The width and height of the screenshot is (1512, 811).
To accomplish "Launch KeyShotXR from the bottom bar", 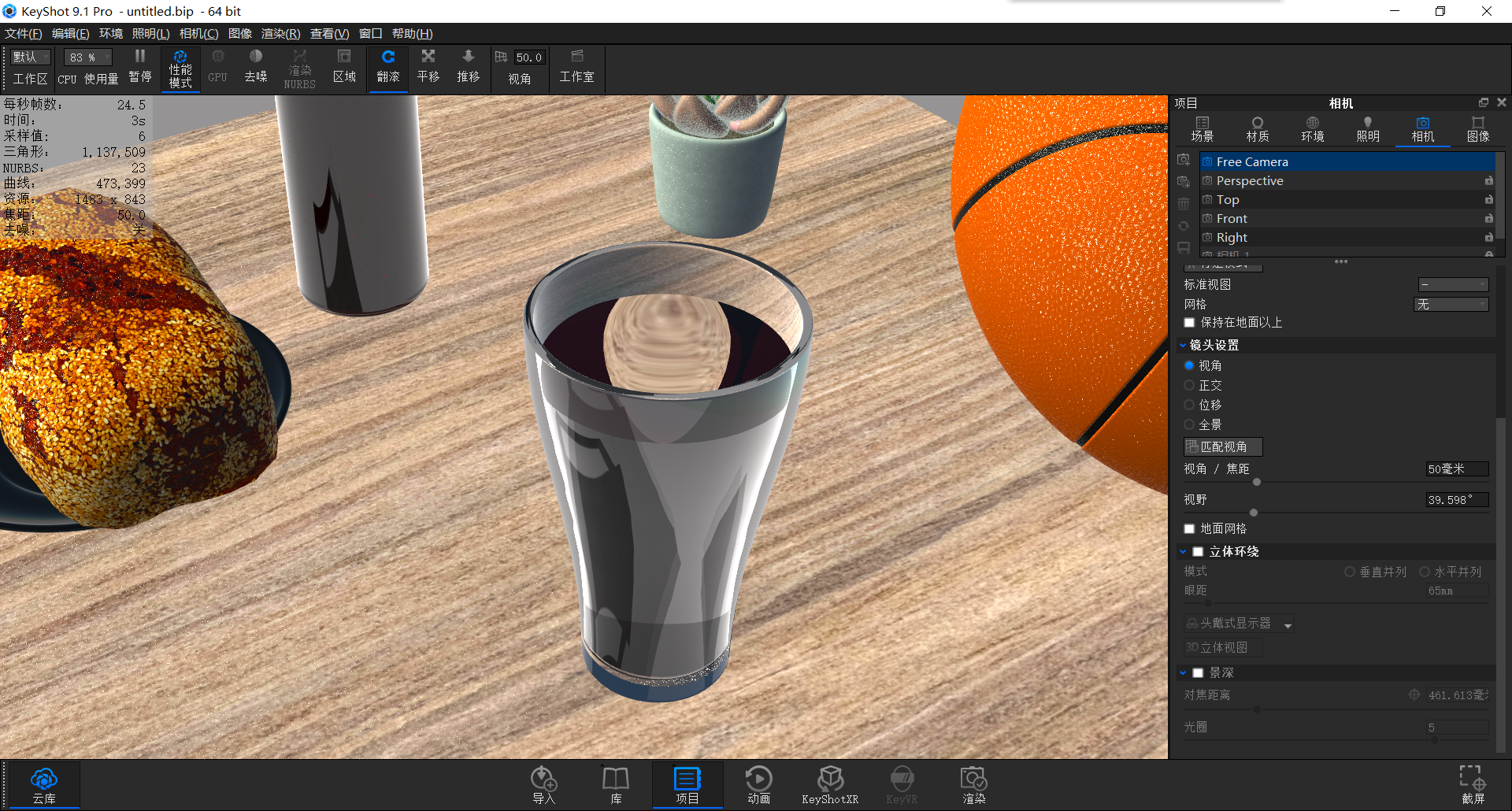I will 829,783.
